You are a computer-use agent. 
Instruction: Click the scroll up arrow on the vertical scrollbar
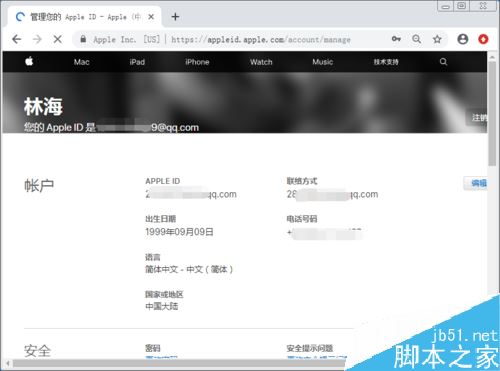[x=492, y=57]
